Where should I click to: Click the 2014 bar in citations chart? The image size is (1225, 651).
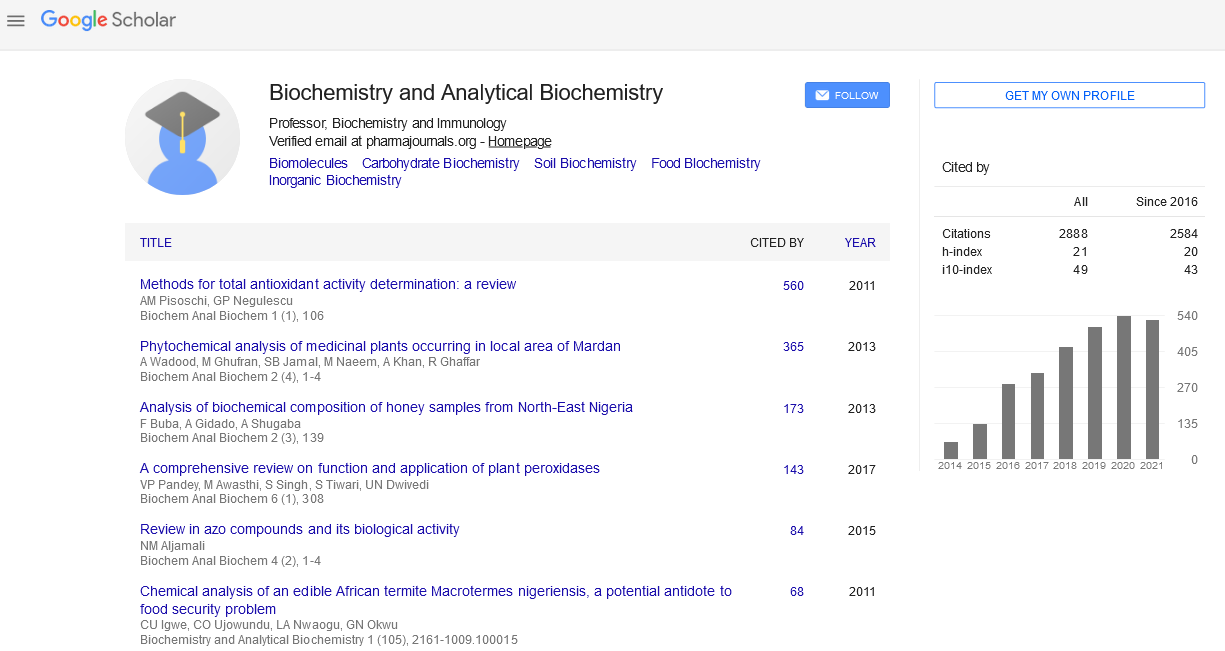coord(951,451)
